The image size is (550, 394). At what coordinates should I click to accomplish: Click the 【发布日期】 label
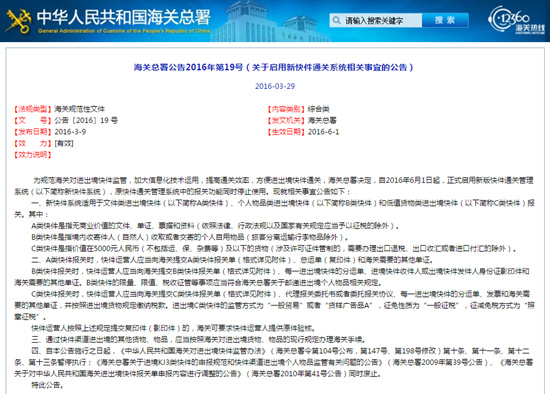coord(33,132)
